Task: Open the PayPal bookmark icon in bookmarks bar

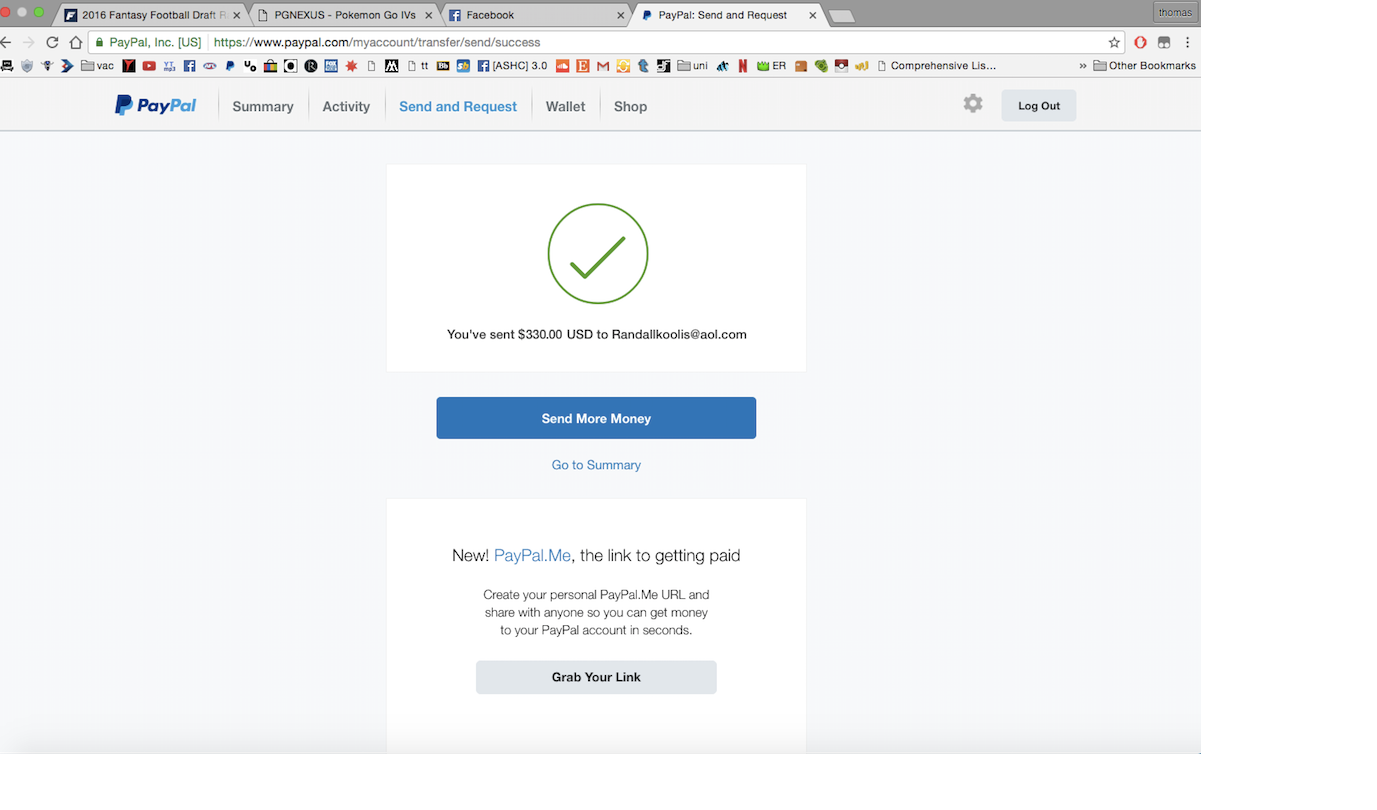Action: point(230,66)
